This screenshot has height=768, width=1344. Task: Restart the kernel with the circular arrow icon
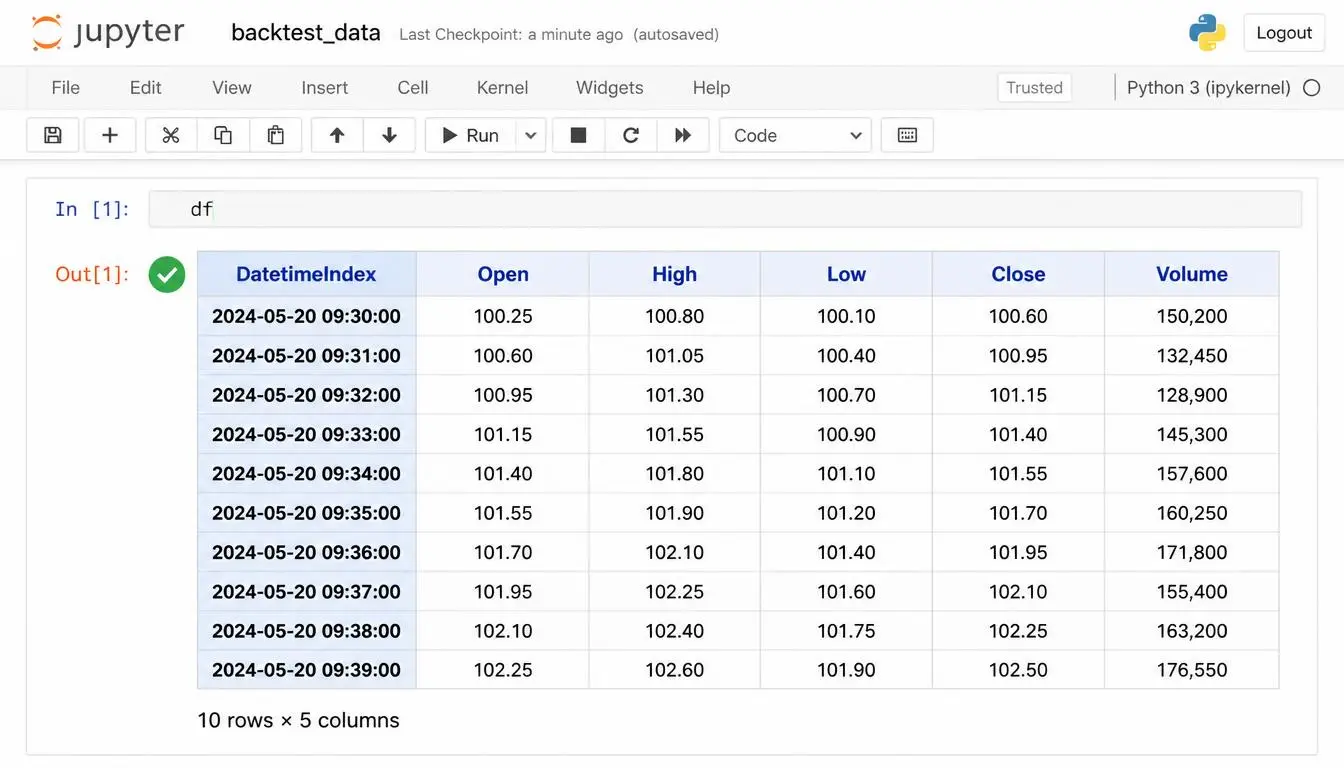tap(631, 135)
